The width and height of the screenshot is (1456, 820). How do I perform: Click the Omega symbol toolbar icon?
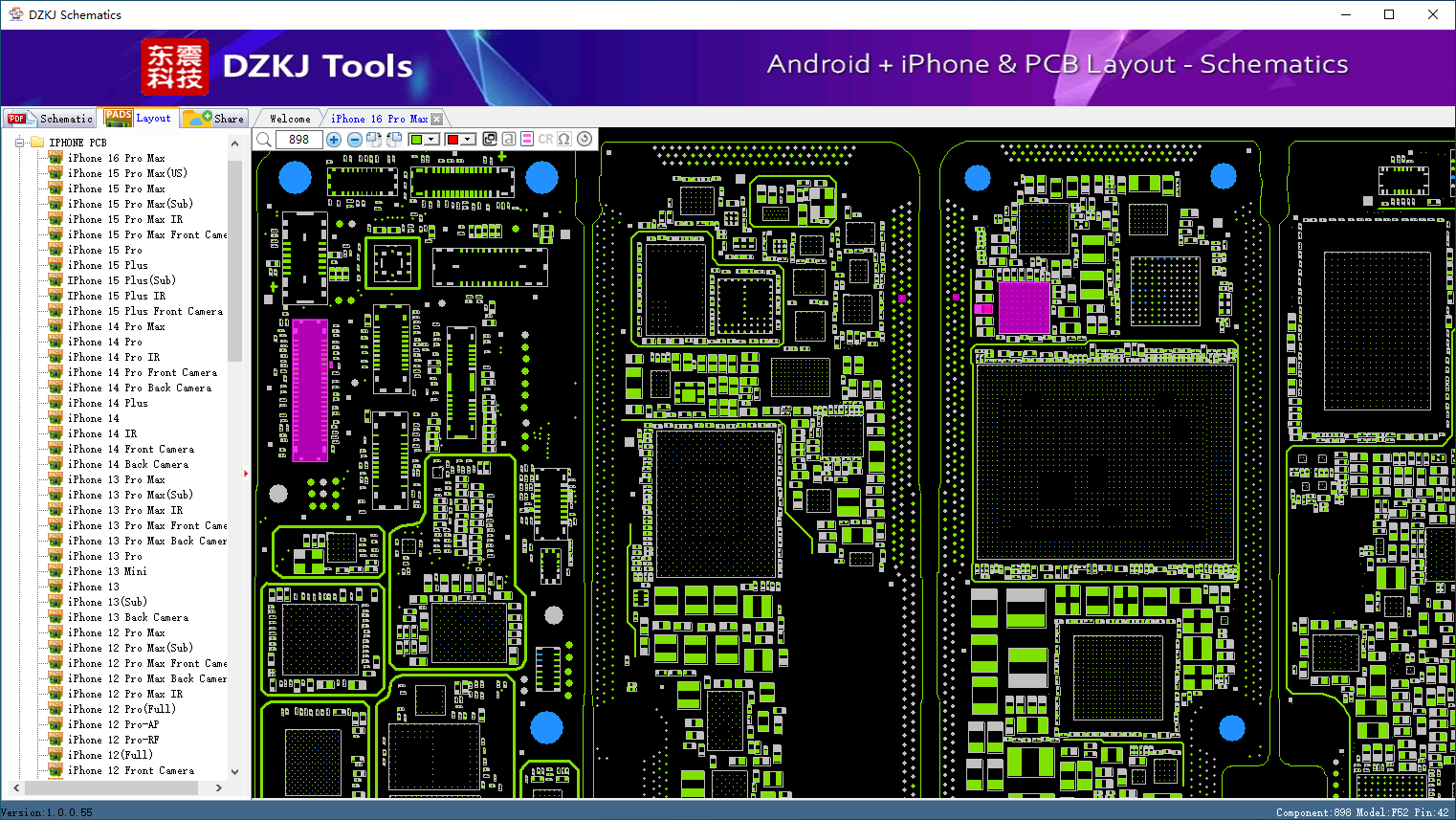(x=564, y=140)
